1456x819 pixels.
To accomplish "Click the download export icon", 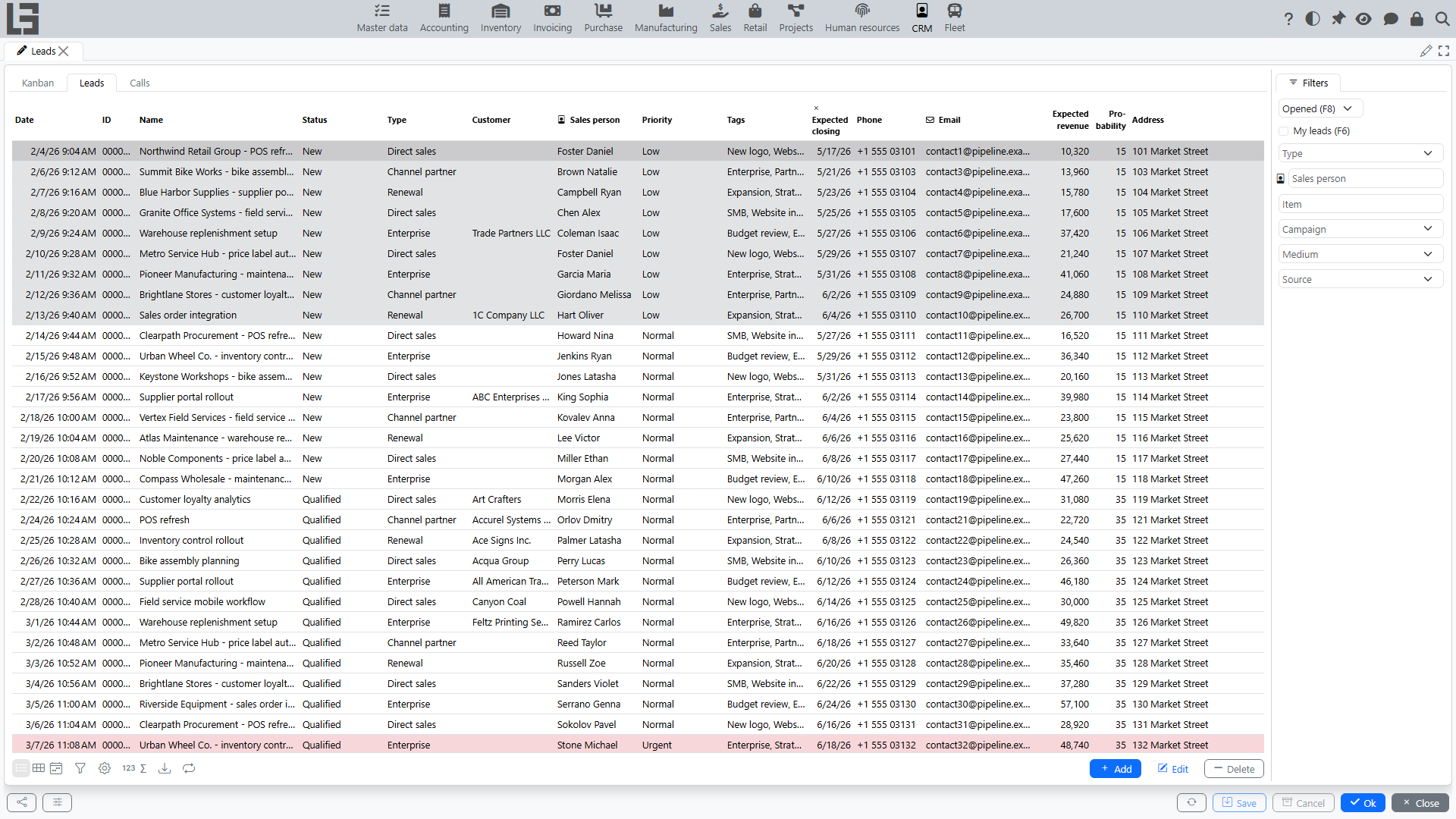I will 164,768.
